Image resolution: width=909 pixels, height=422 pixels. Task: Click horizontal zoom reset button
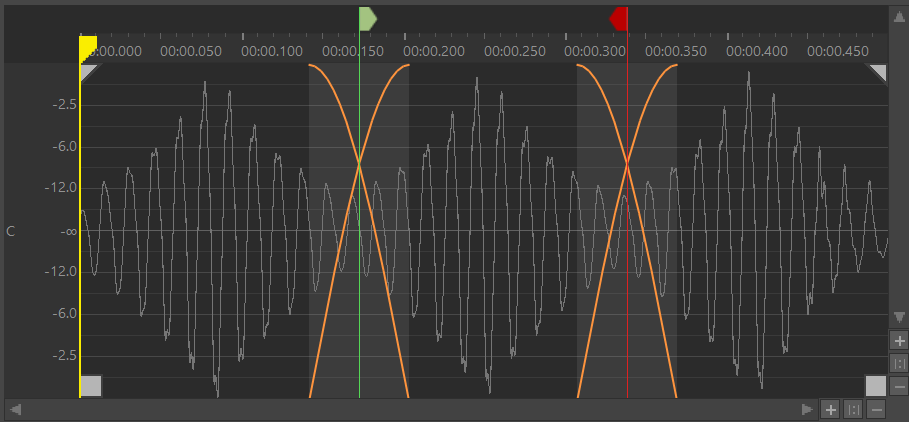[853, 409]
